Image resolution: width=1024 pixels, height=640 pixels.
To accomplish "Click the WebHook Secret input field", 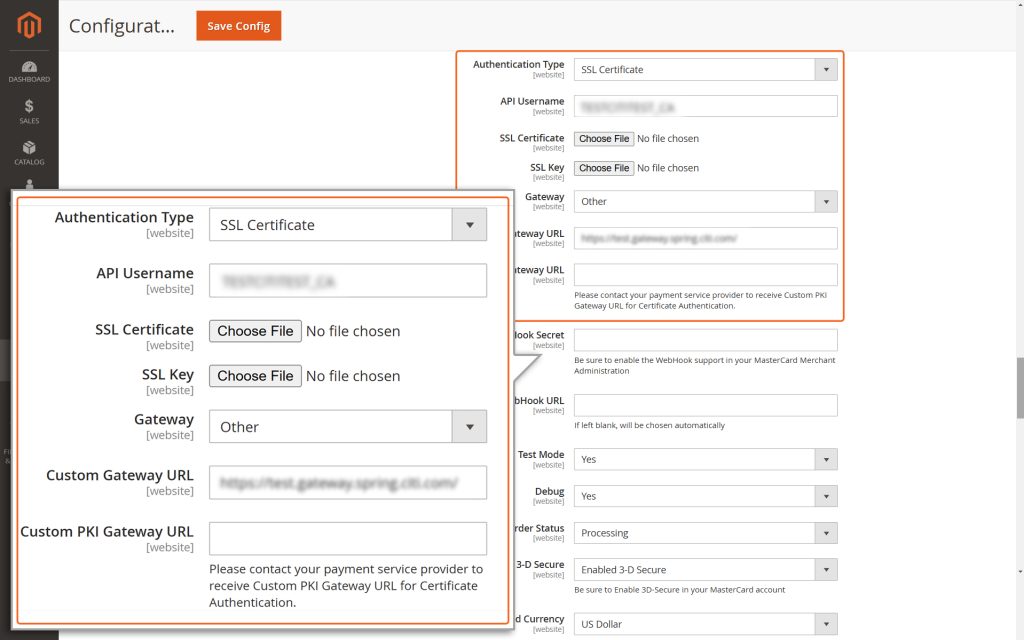I will point(705,340).
